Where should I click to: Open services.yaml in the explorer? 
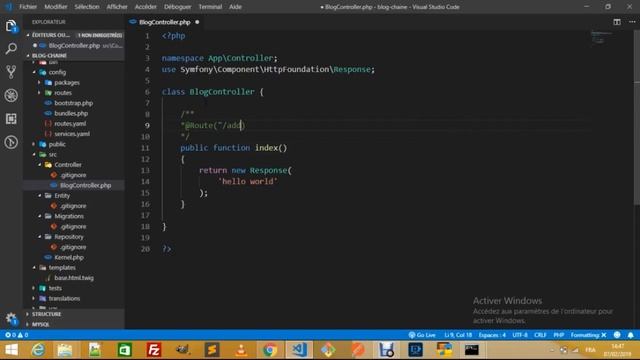pos(72,134)
